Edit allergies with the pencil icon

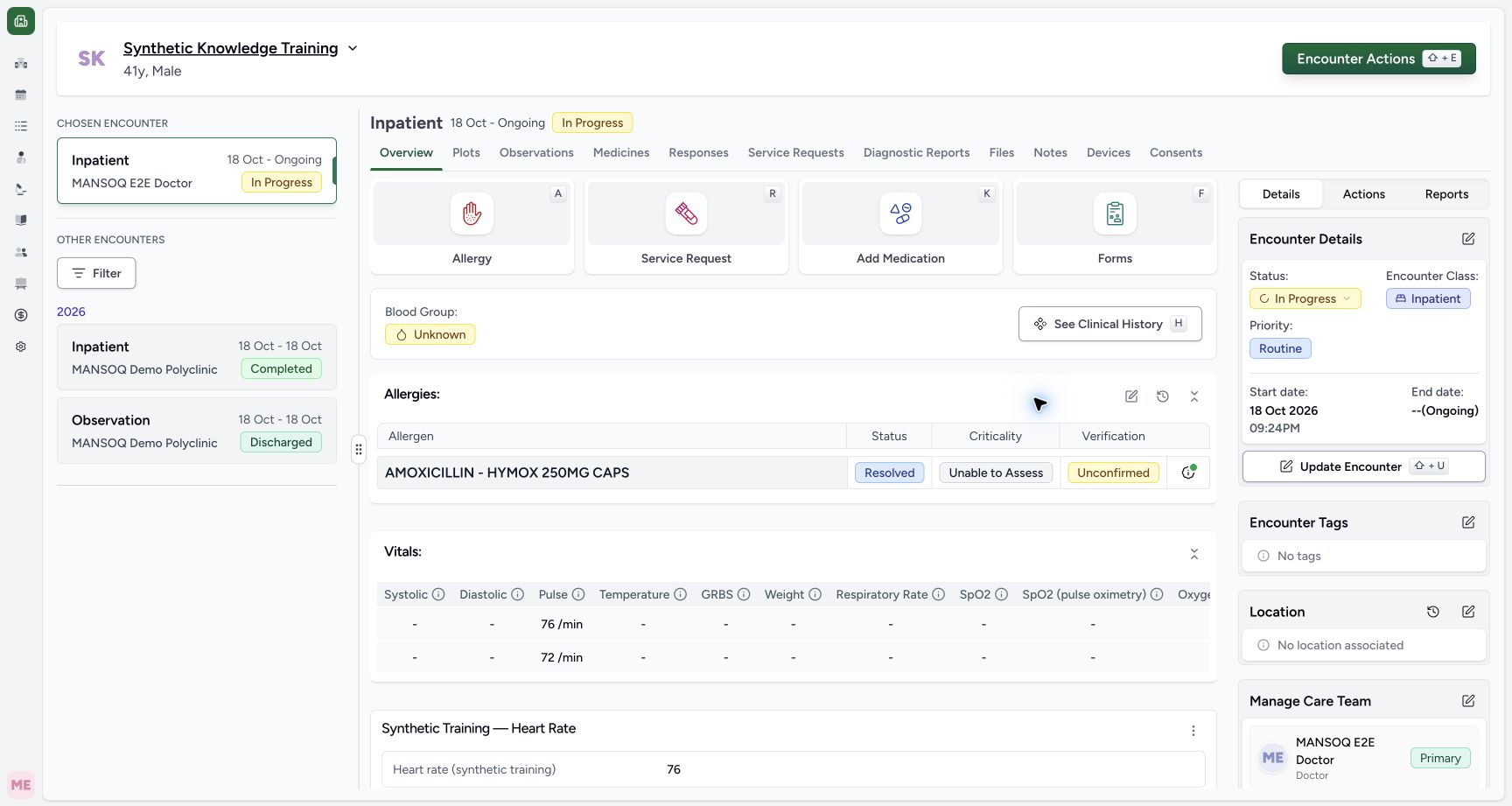(1131, 396)
